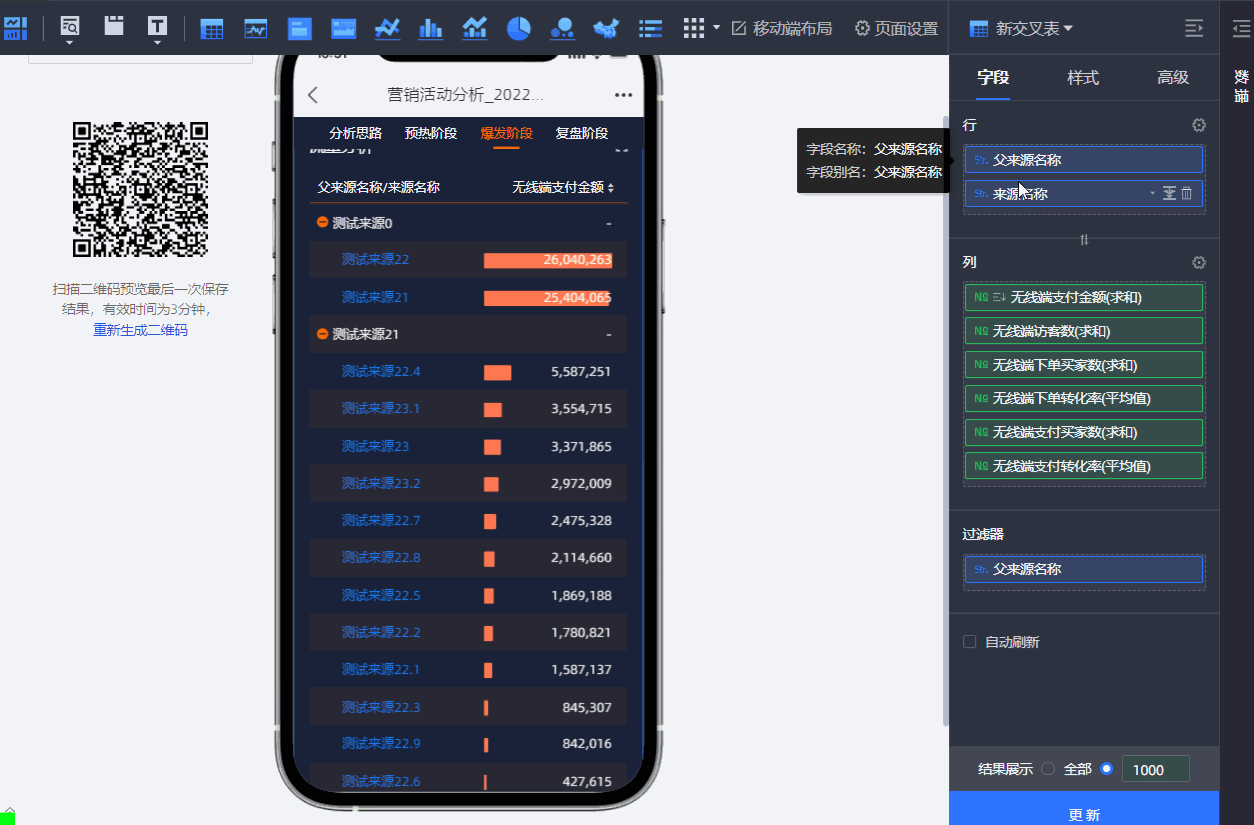Viewport: 1254px width, 825px height.
Task: Click the 重新生成二维码 link
Action: pyautogui.click(x=140, y=330)
